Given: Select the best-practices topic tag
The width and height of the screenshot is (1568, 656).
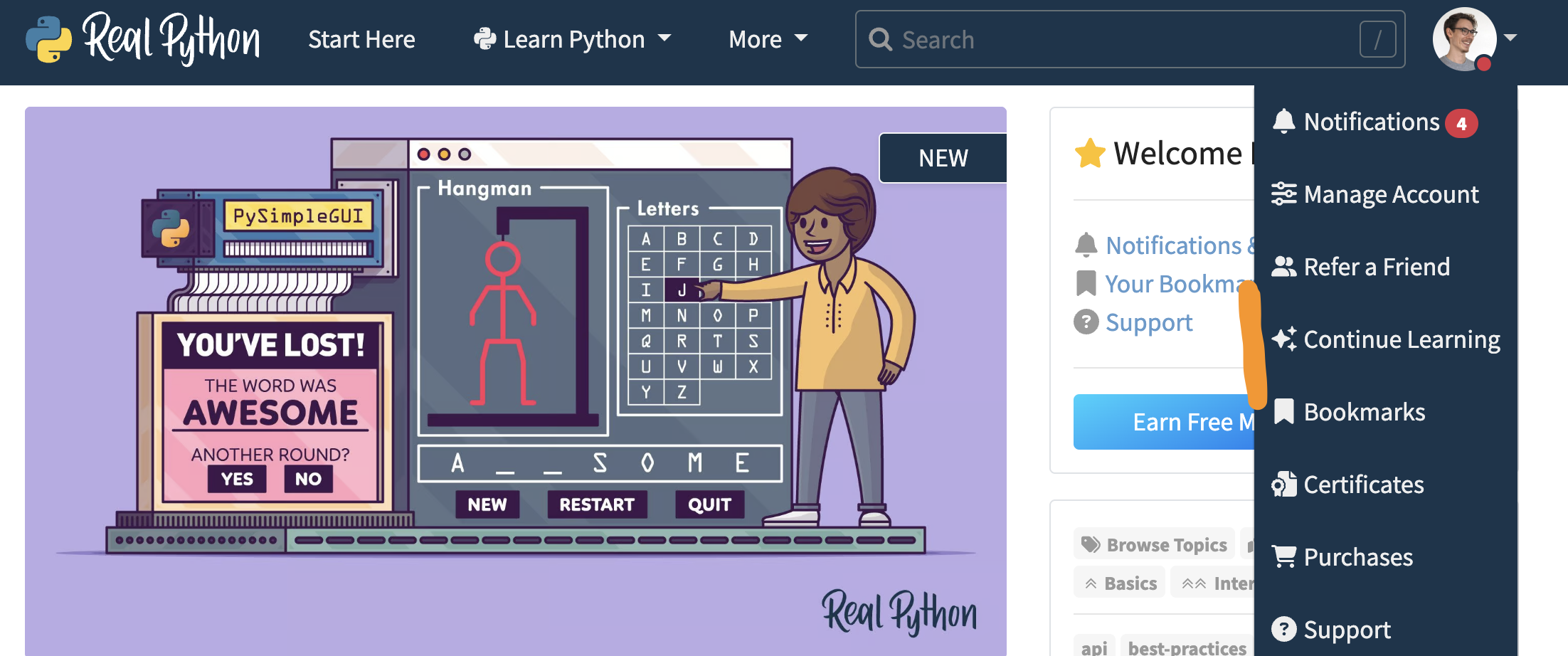Looking at the screenshot, I should [x=1187, y=646].
